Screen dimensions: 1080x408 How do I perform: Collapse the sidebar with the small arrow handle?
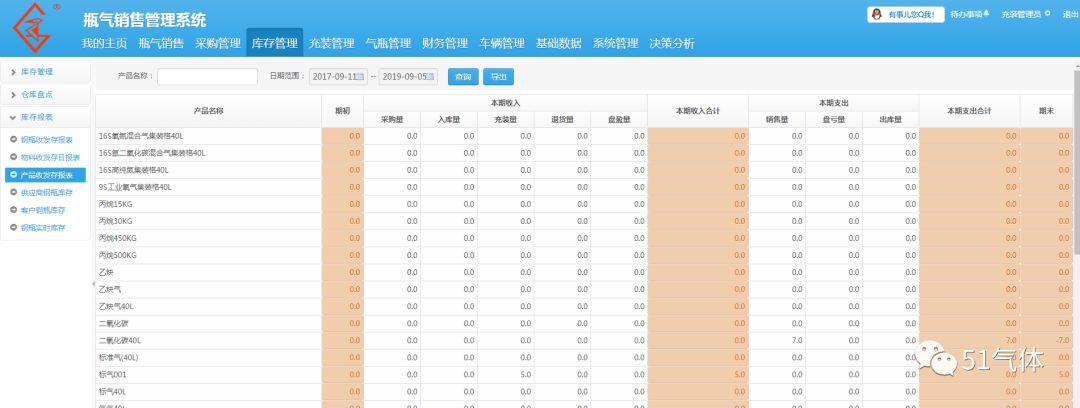(x=93, y=285)
